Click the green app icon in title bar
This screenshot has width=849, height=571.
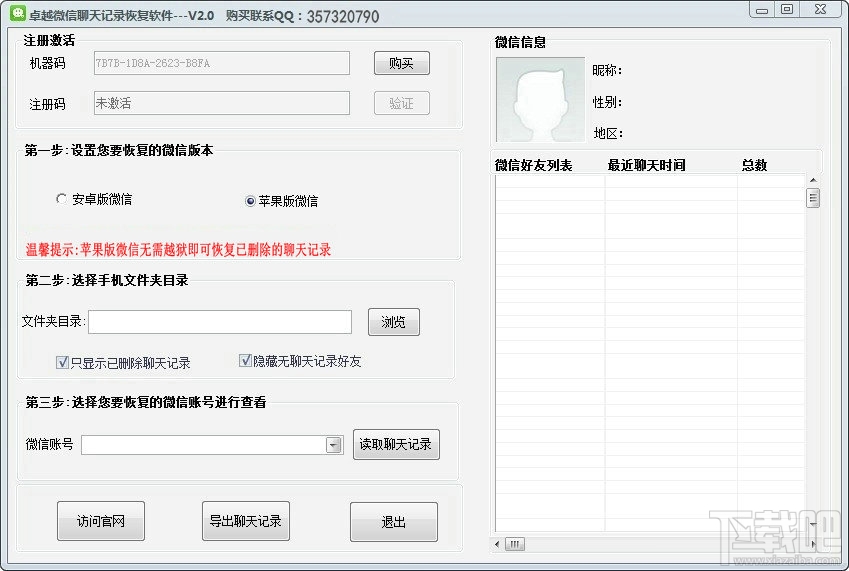pyautogui.click(x=18, y=13)
